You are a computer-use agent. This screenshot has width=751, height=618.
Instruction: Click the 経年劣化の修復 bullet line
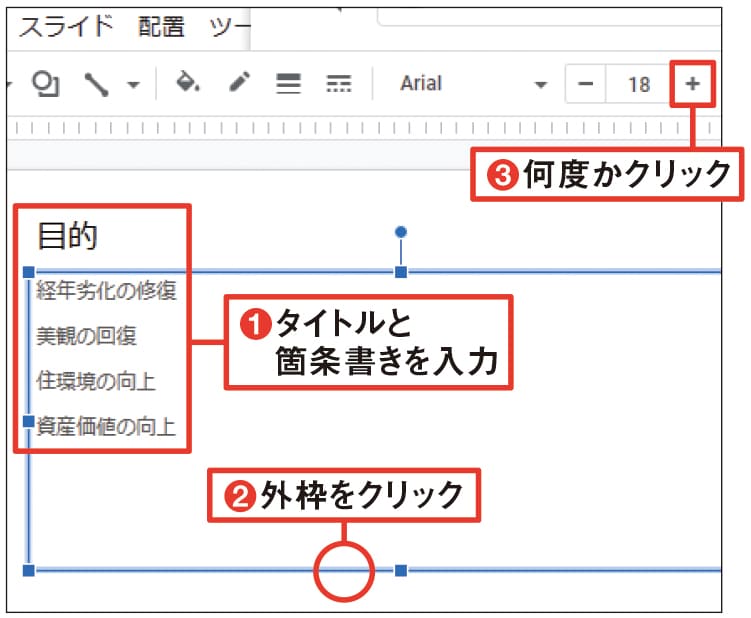tap(106, 290)
